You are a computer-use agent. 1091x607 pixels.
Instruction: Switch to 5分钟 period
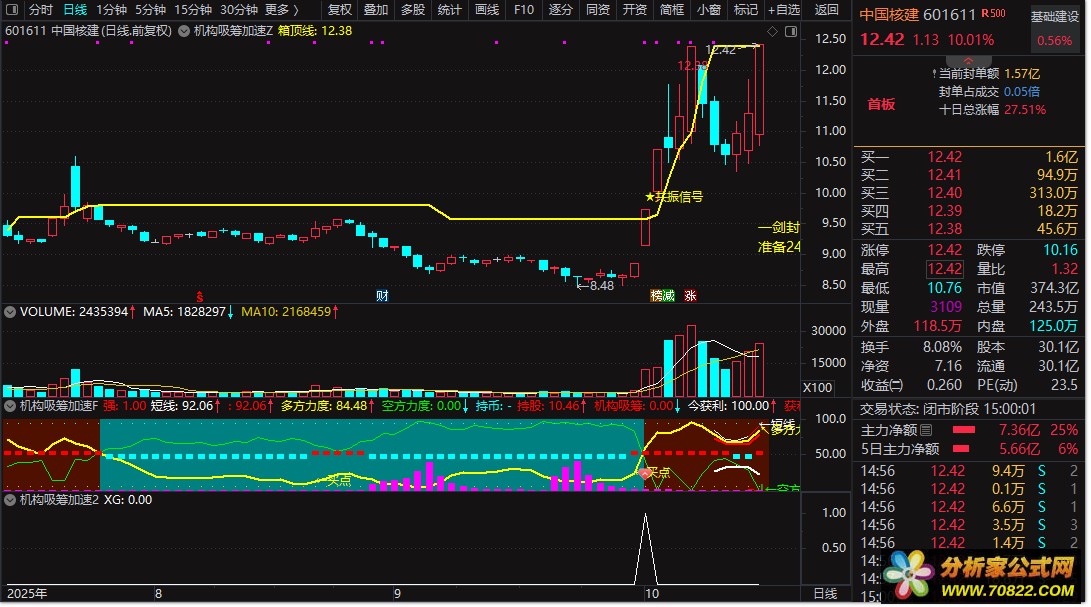click(x=150, y=10)
